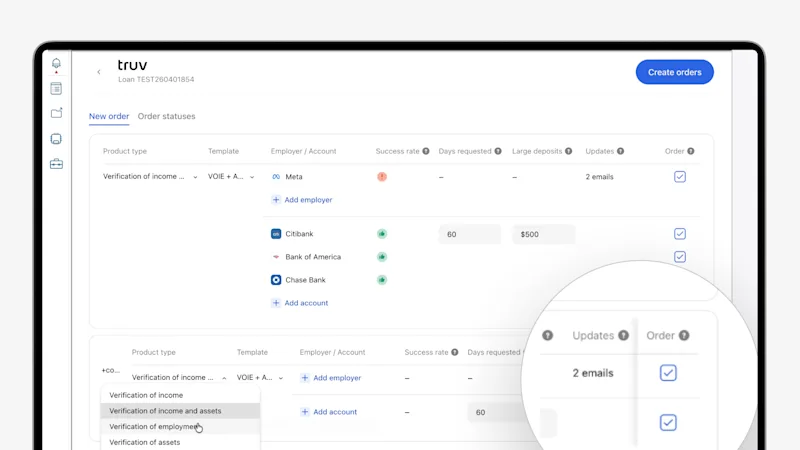Open lower Template VOIE + A... dropdown
The width and height of the screenshot is (800, 450).
coord(260,378)
